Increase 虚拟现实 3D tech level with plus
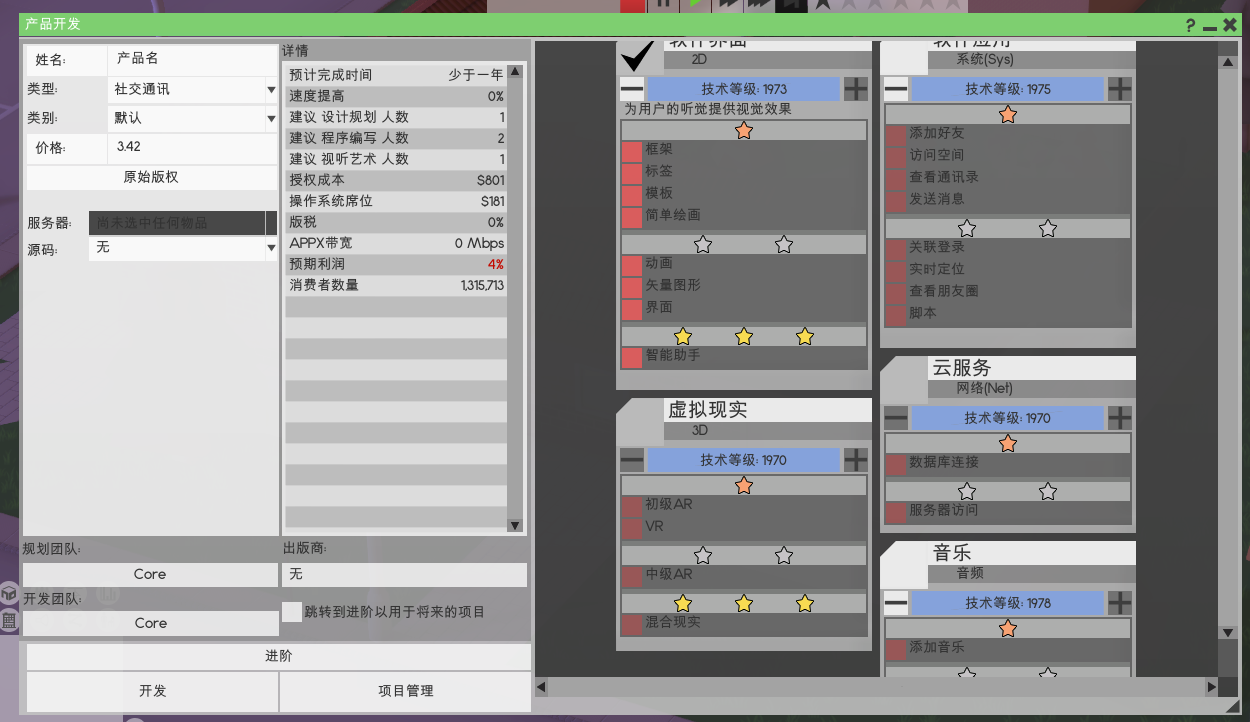 tap(855, 460)
